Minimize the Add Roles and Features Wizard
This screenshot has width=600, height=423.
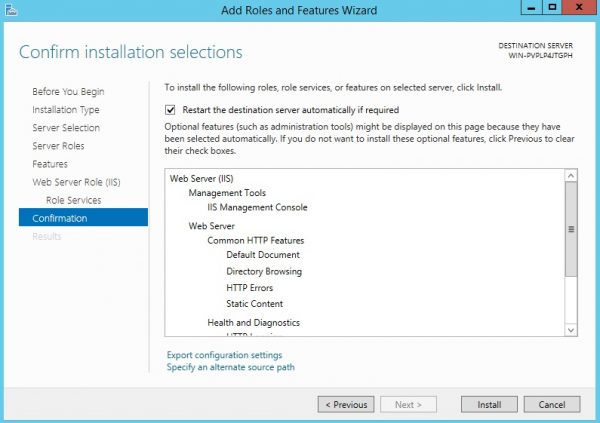(531, 8)
